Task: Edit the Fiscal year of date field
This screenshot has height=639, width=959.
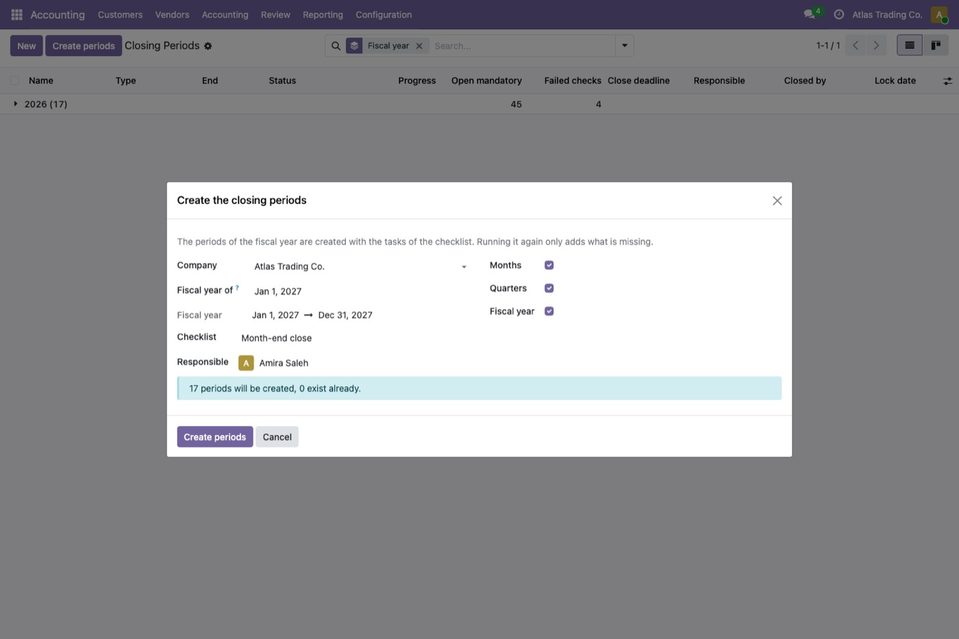Action: click(x=360, y=292)
